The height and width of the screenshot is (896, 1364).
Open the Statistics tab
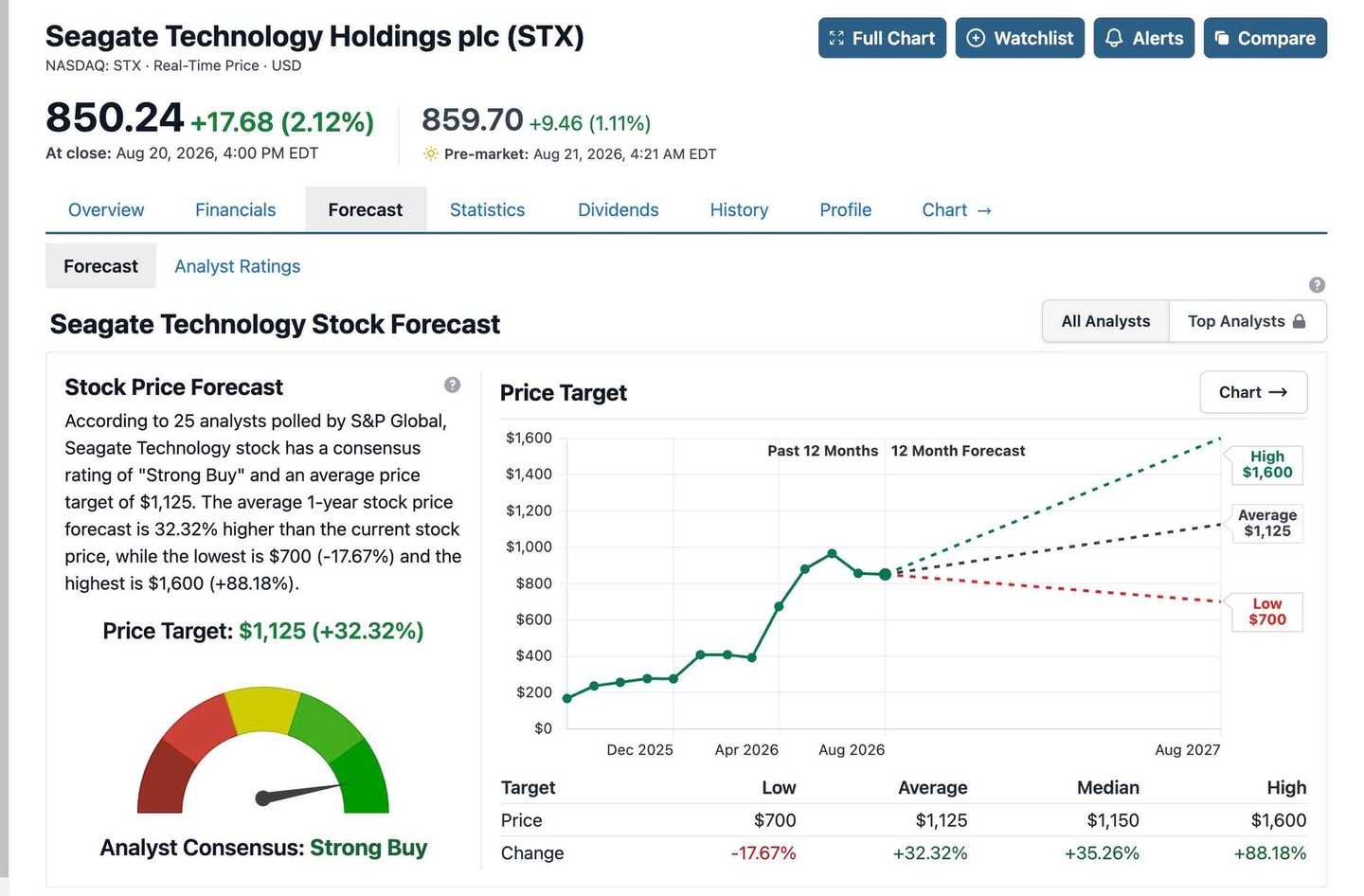point(487,209)
